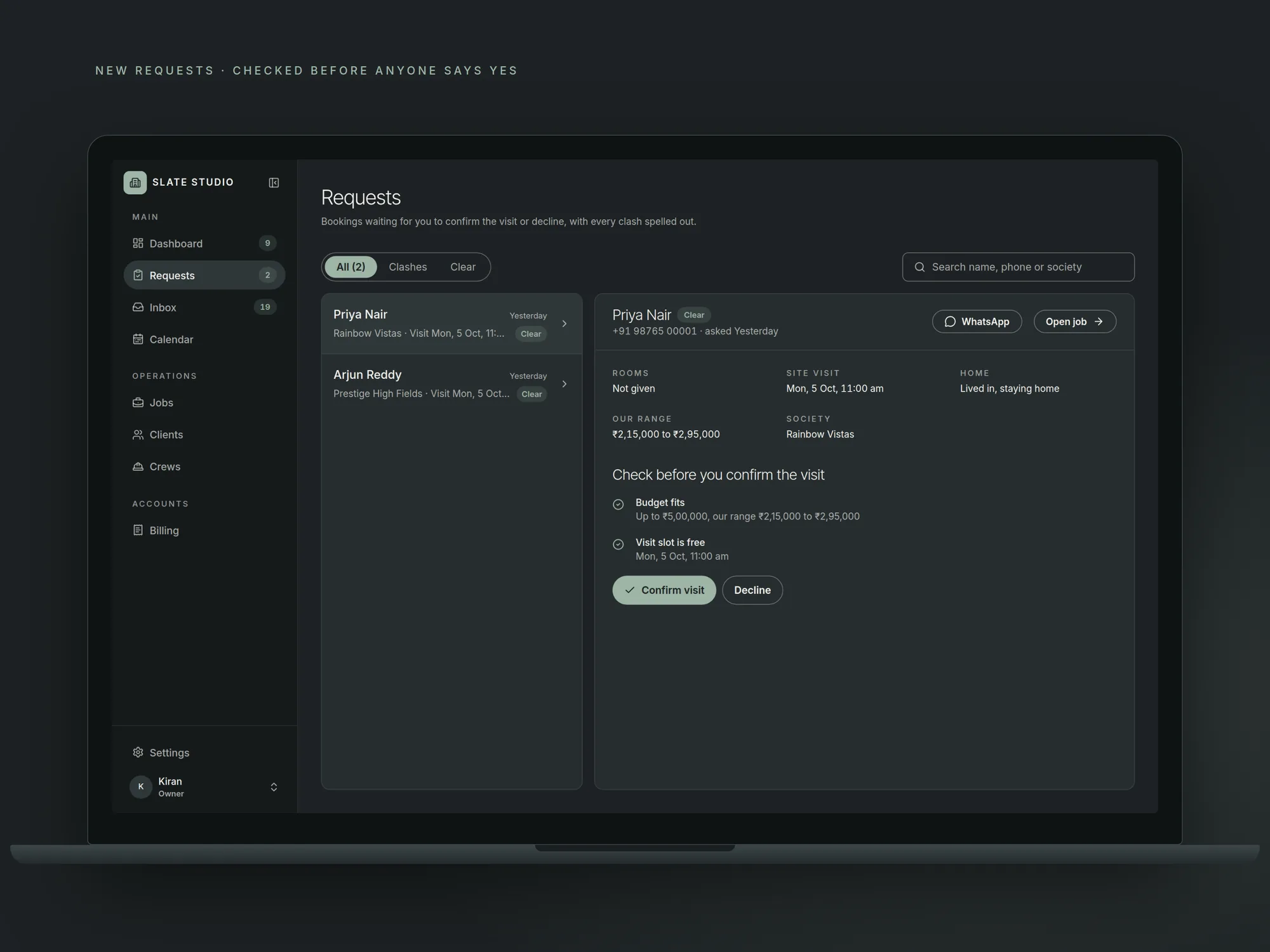The image size is (1270, 952).
Task: Click the Crews hard-hat icon
Action: [x=138, y=466]
